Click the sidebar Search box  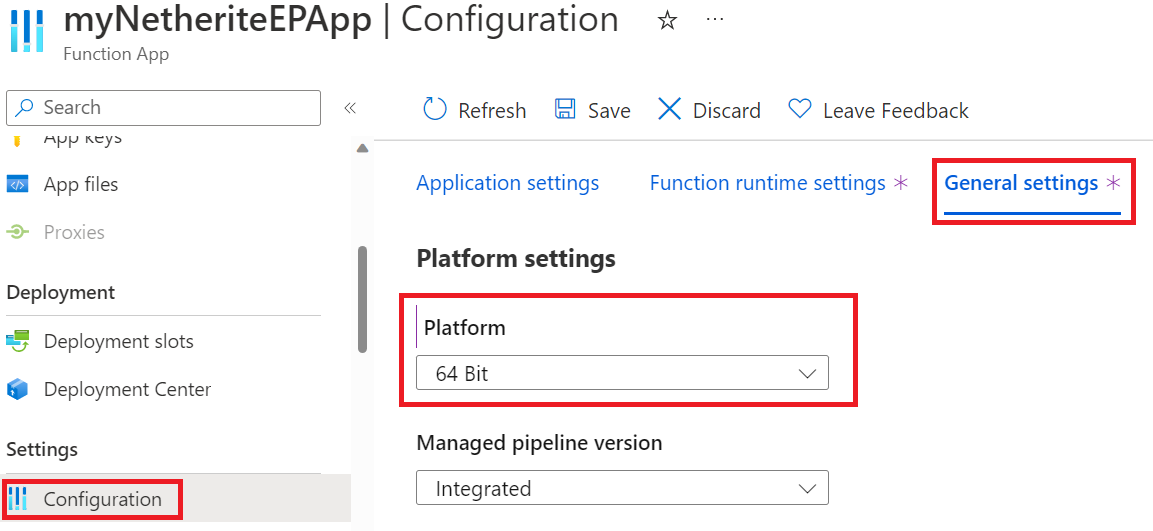tap(163, 108)
